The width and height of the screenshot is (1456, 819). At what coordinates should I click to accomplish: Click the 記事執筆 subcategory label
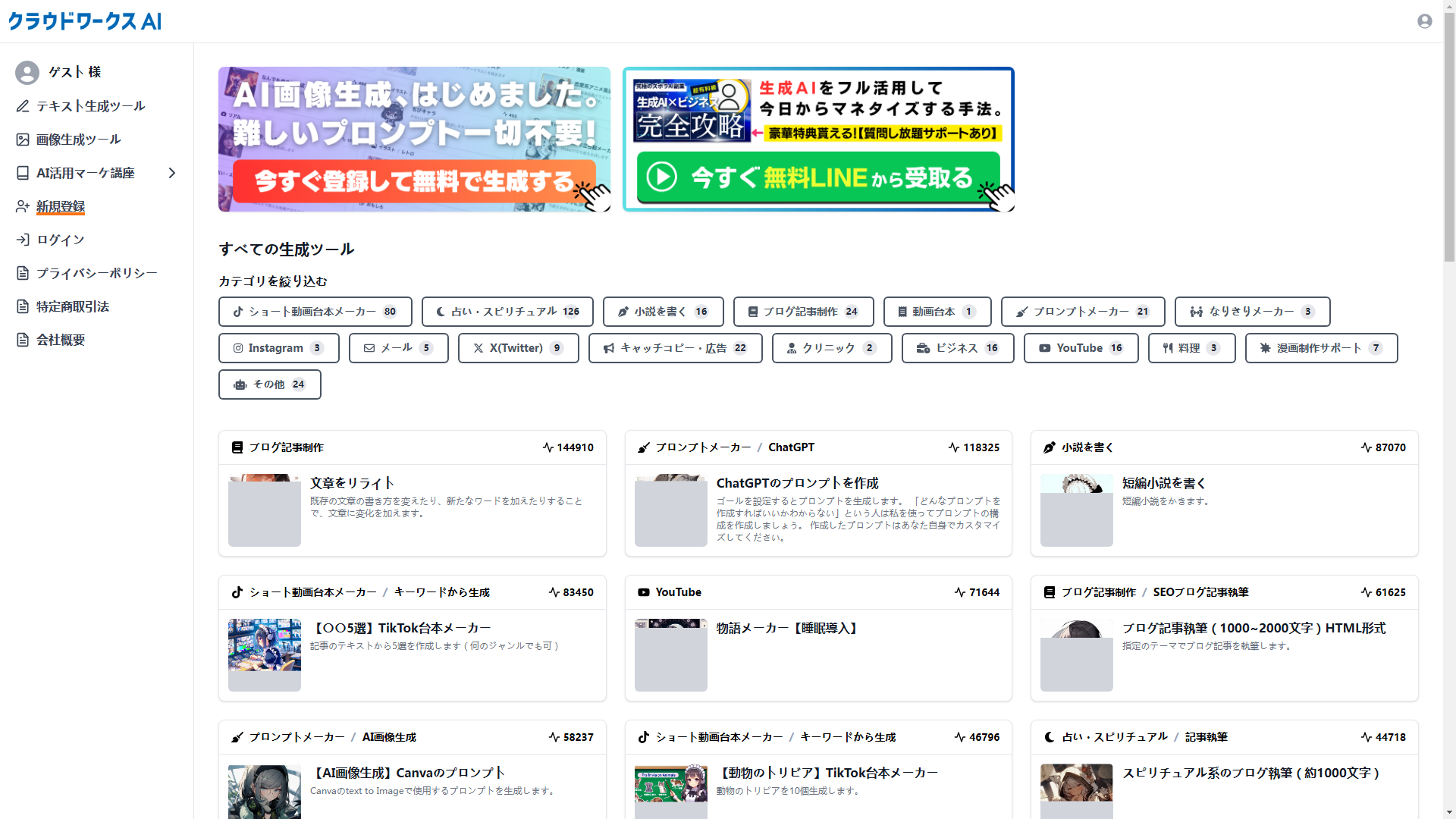pyautogui.click(x=1206, y=737)
